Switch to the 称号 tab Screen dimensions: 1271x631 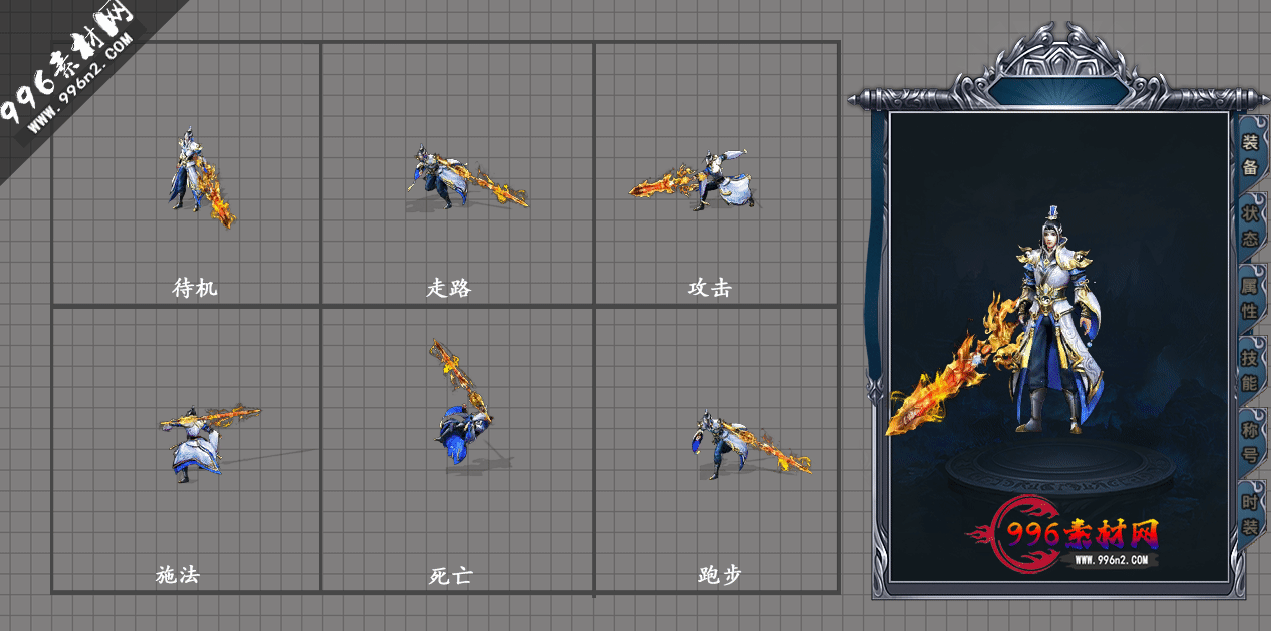pyautogui.click(x=1250, y=441)
